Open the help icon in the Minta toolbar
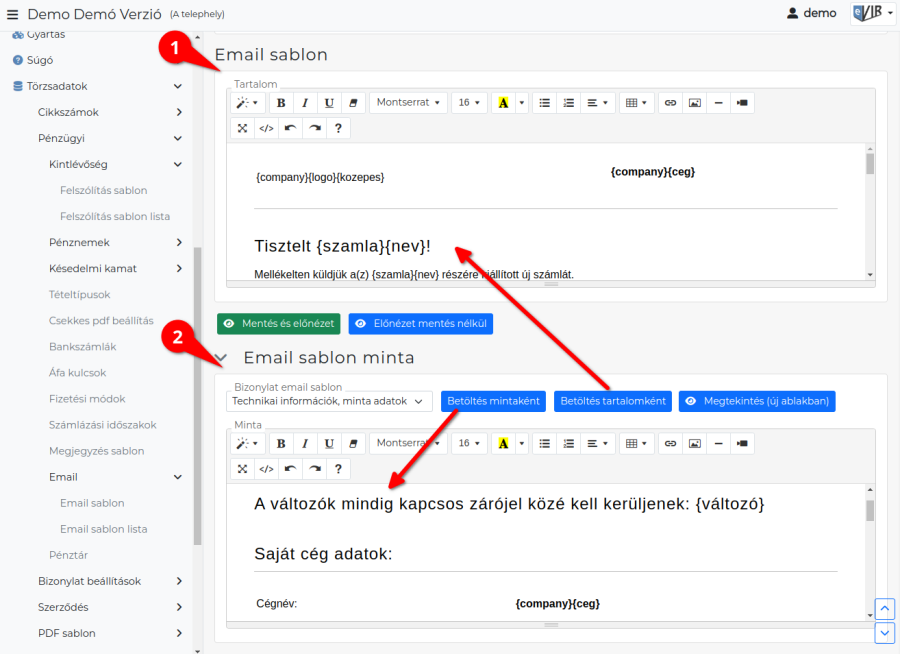 click(340, 468)
